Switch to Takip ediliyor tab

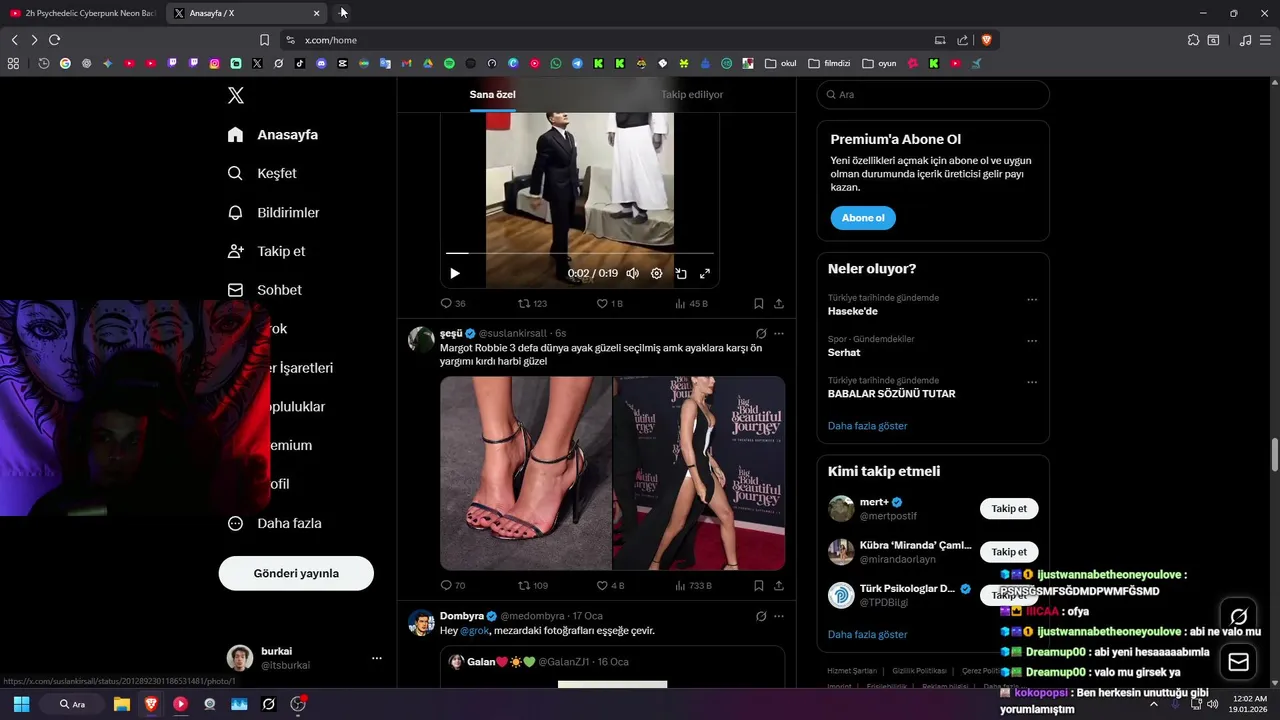coord(692,94)
